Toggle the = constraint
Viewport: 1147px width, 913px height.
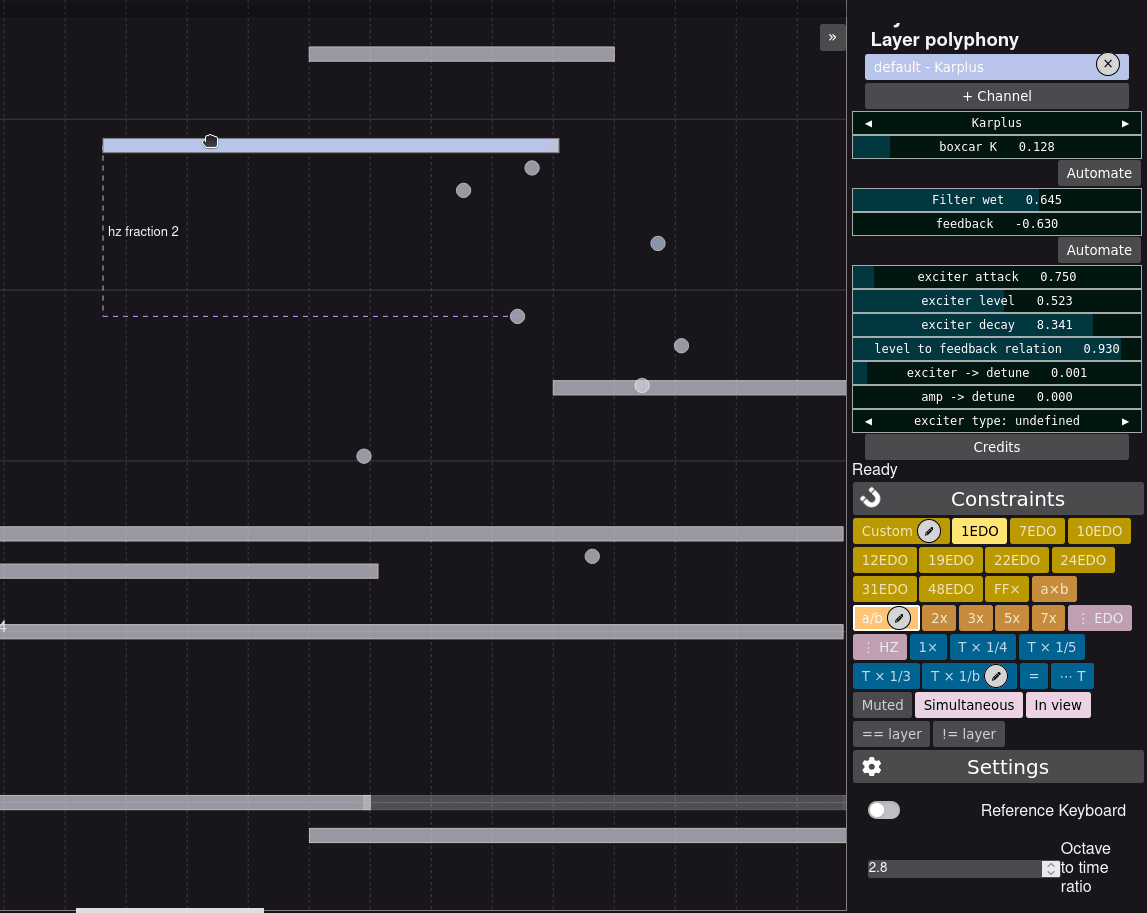coord(1034,676)
